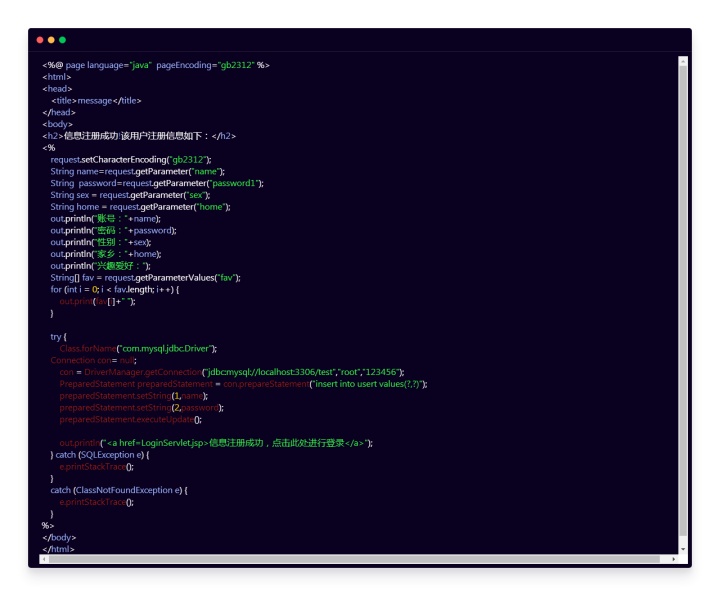Click the out.println line with +name
This screenshot has width=720, height=596.
pos(106,219)
